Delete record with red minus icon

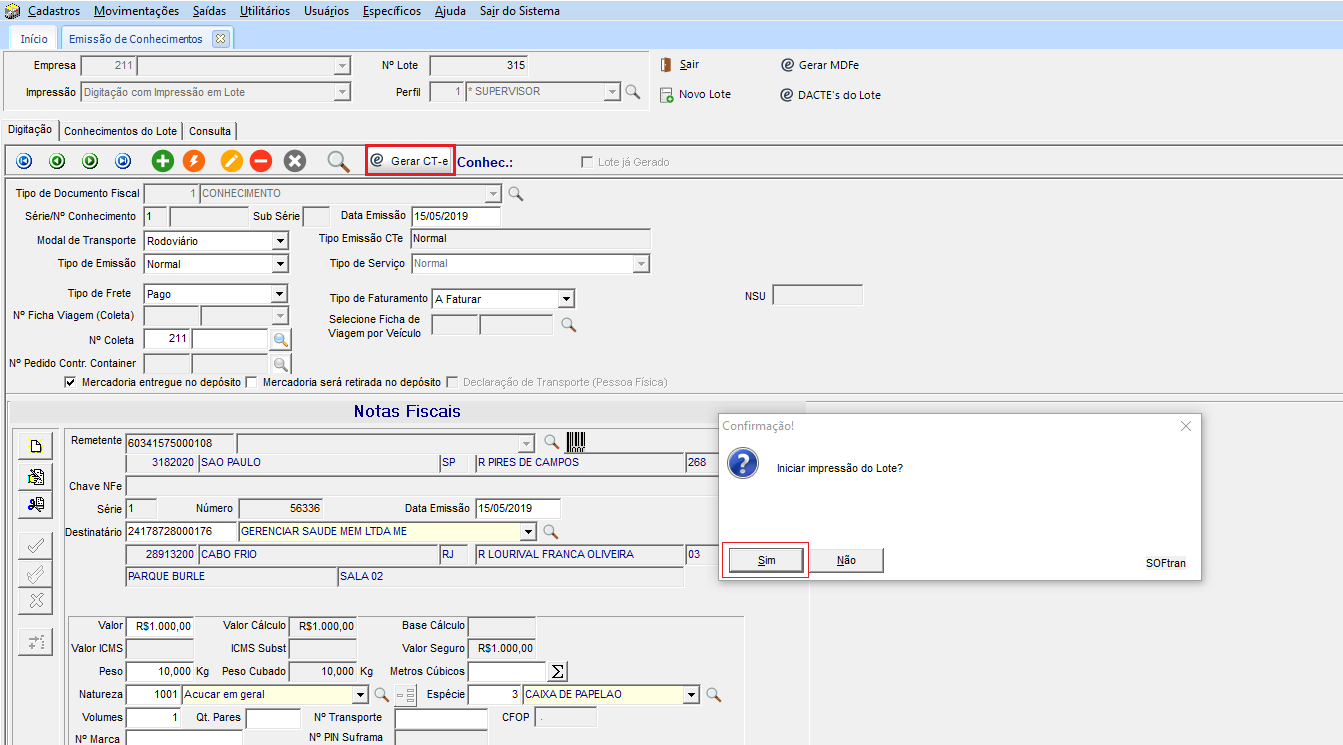(x=260, y=161)
